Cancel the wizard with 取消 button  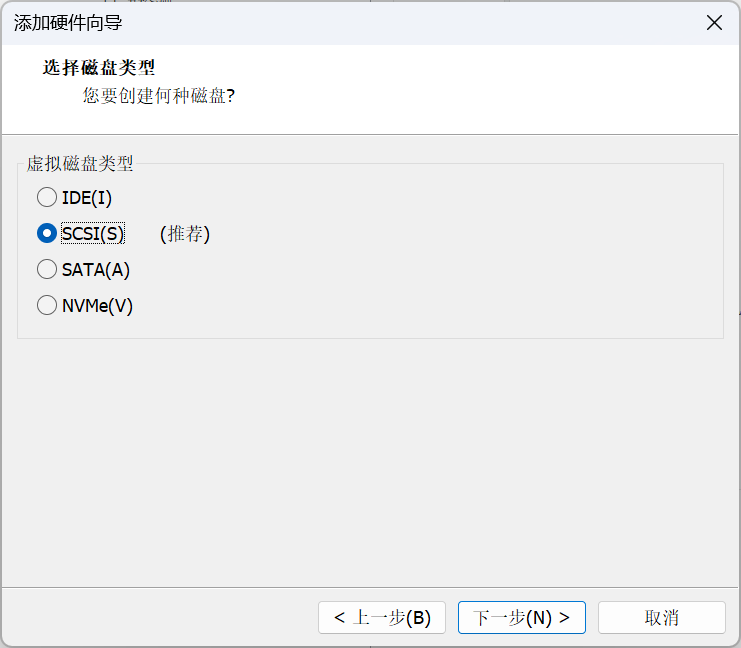coord(661,617)
